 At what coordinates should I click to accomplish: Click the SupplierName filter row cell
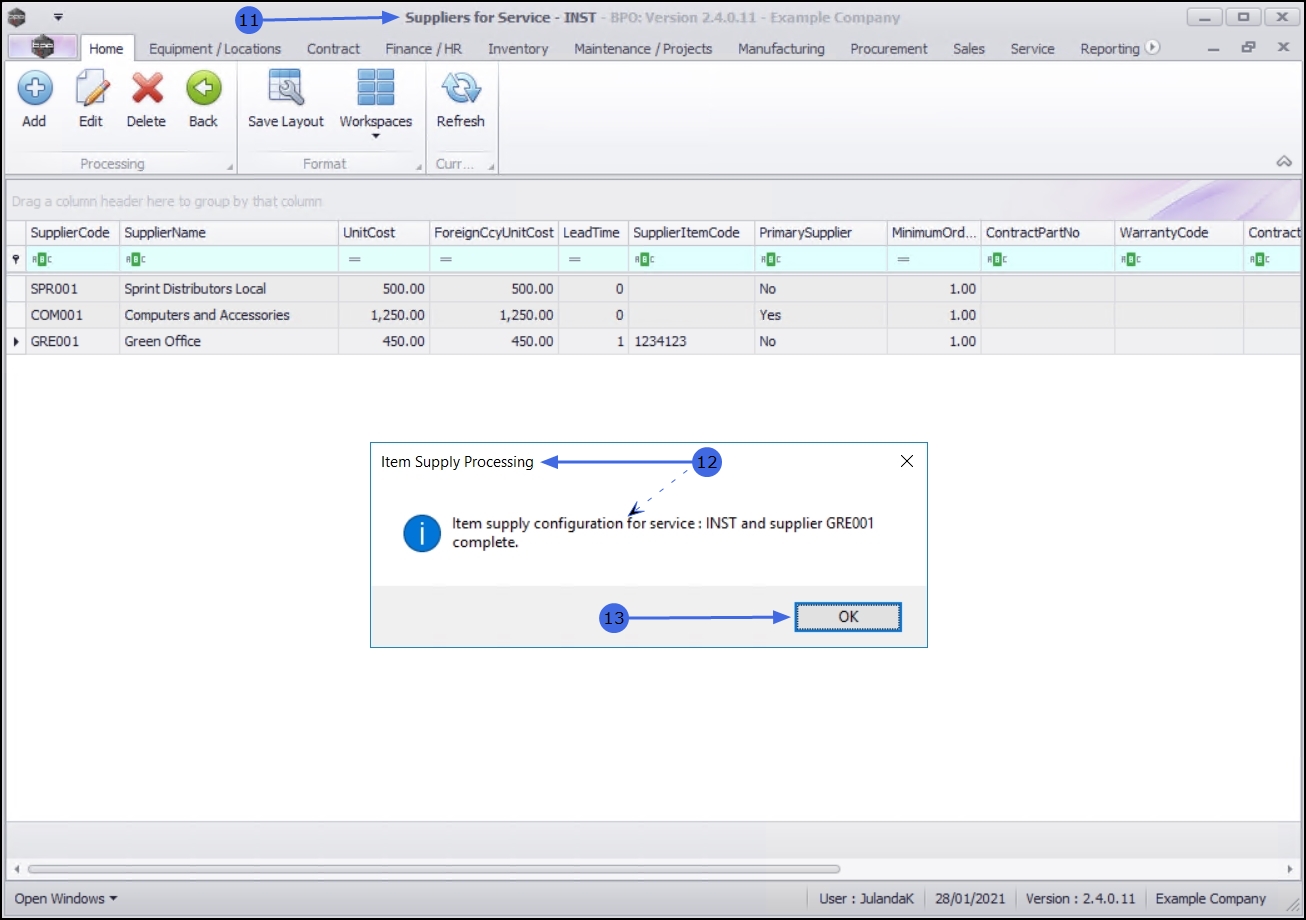(229, 259)
